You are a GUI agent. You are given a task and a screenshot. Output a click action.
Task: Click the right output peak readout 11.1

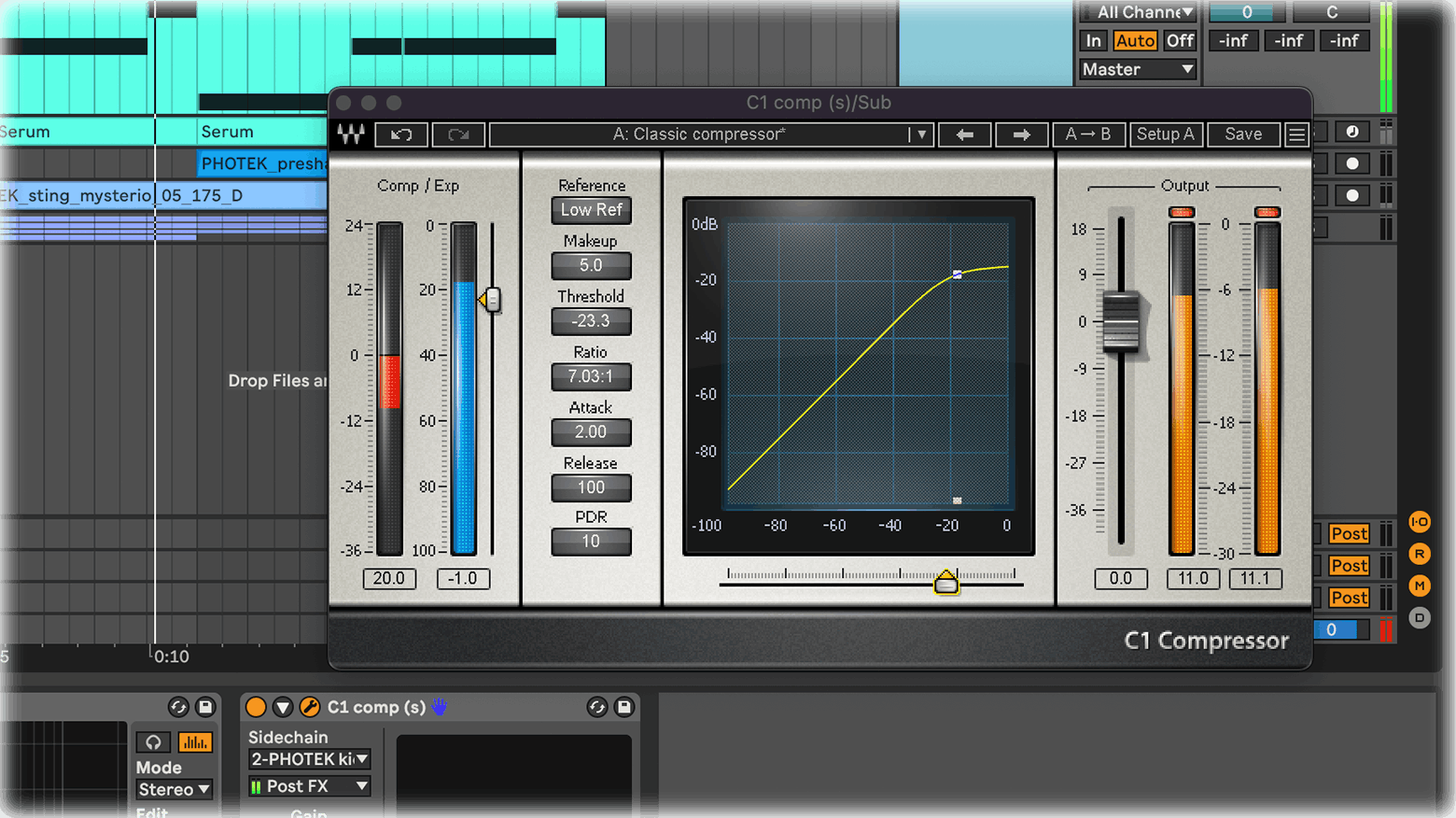pos(1254,579)
